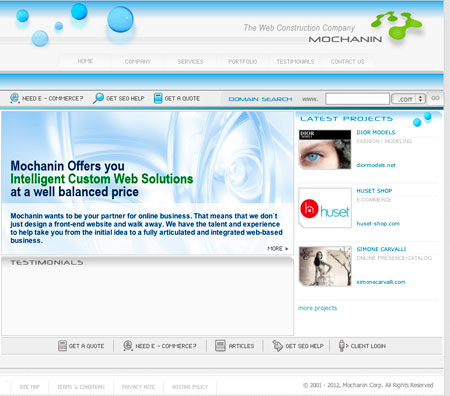The height and width of the screenshot is (396, 450).
Task: Open the Dior Models project thumbnail
Action: (x=325, y=150)
